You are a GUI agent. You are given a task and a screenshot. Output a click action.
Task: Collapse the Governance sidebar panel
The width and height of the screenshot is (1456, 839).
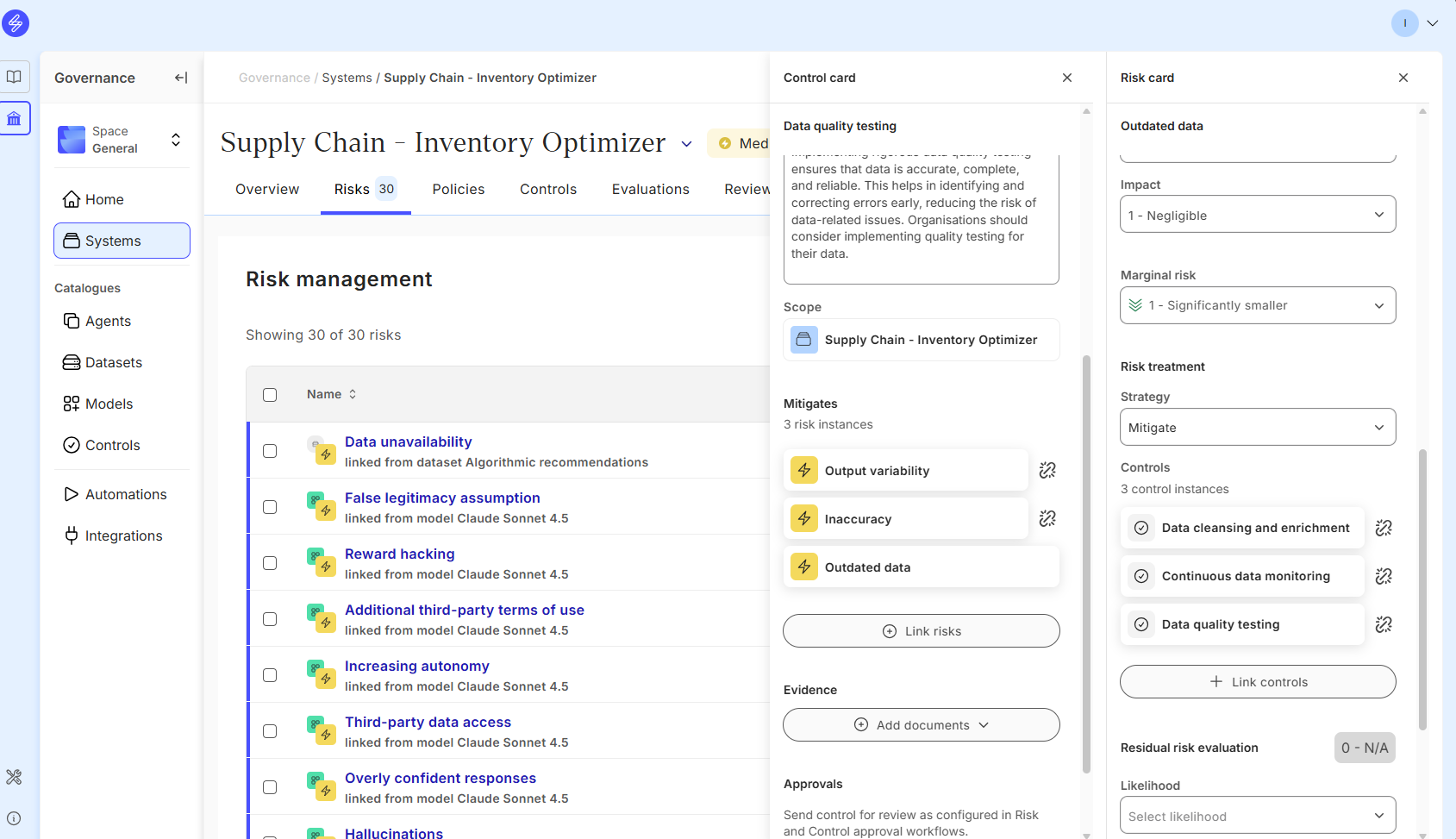[x=181, y=78]
